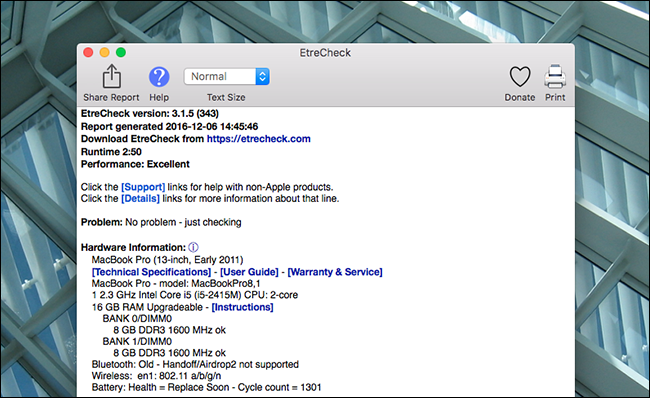Viewport: 650px width, 398px height.
Task: Click the Donate label in toolbar
Action: [x=519, y=97]
